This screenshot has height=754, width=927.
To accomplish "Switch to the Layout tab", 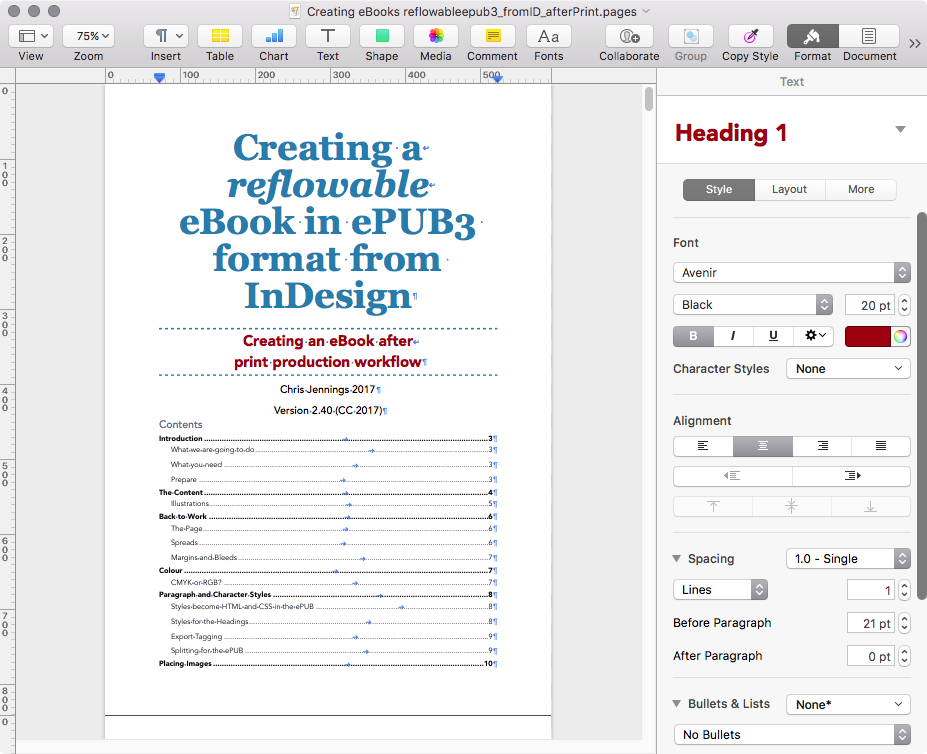I will pos(789,189).
